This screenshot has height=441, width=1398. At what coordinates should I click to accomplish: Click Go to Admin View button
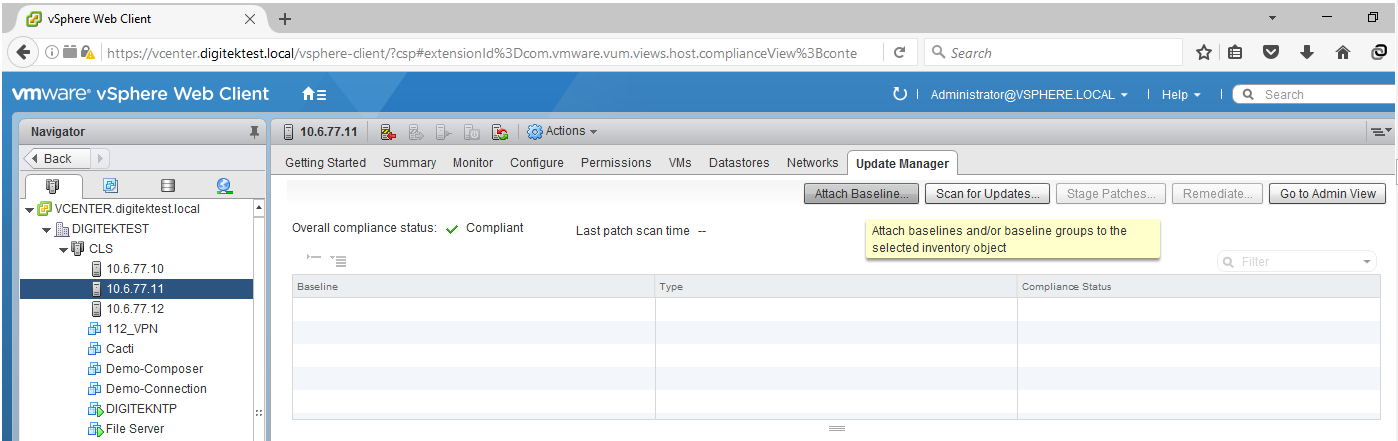click(x=1328, y=194)
